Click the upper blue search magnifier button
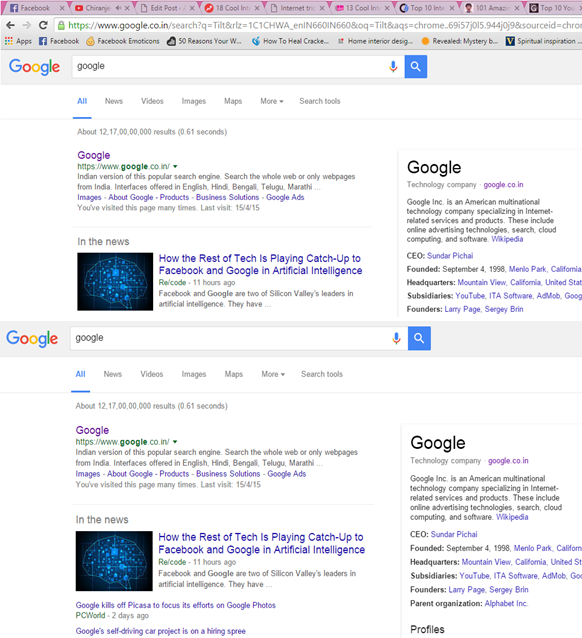 (x=416, y=66)
